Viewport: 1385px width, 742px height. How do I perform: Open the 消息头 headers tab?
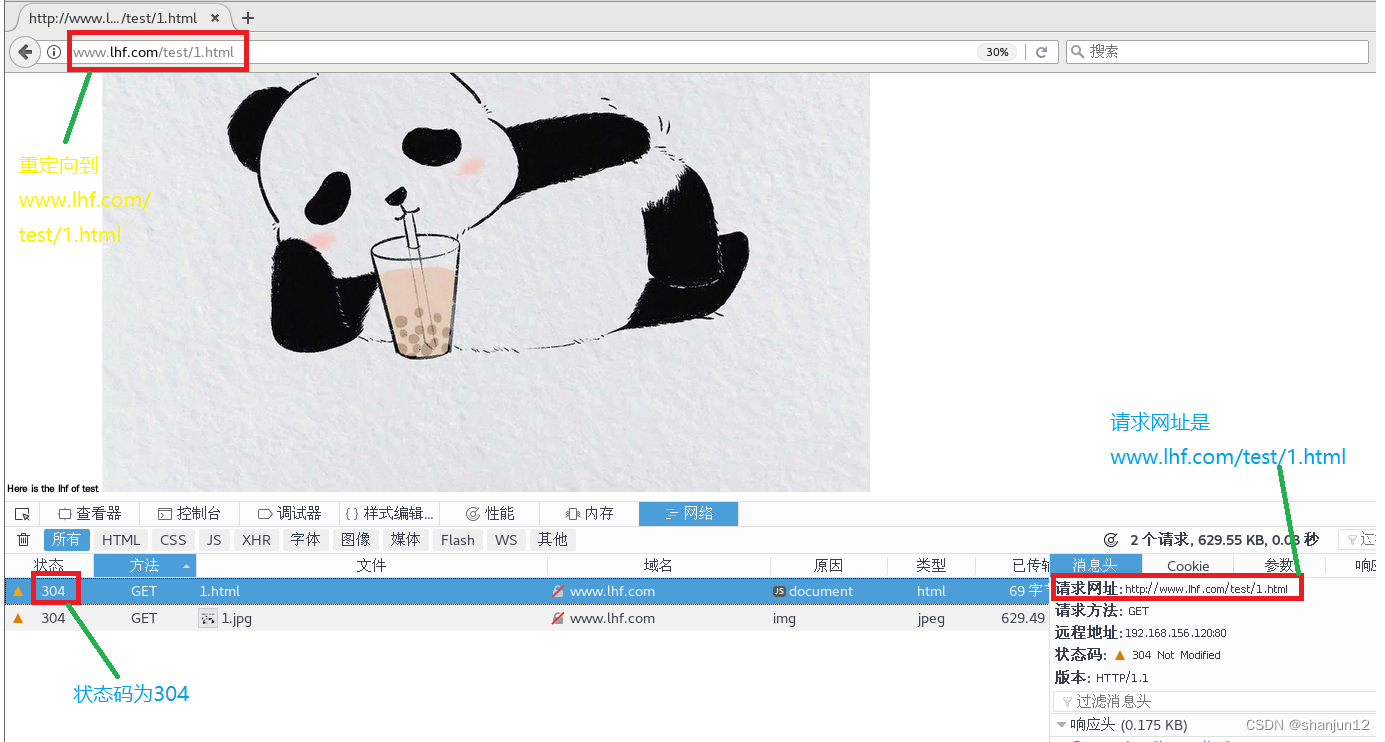1095,566
